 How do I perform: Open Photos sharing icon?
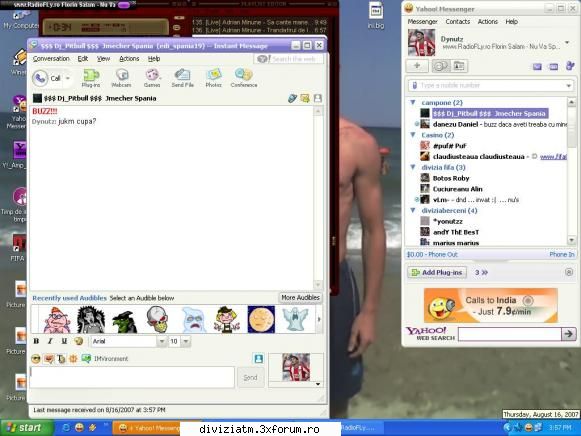pyautogui.click(x=213, y=79)
